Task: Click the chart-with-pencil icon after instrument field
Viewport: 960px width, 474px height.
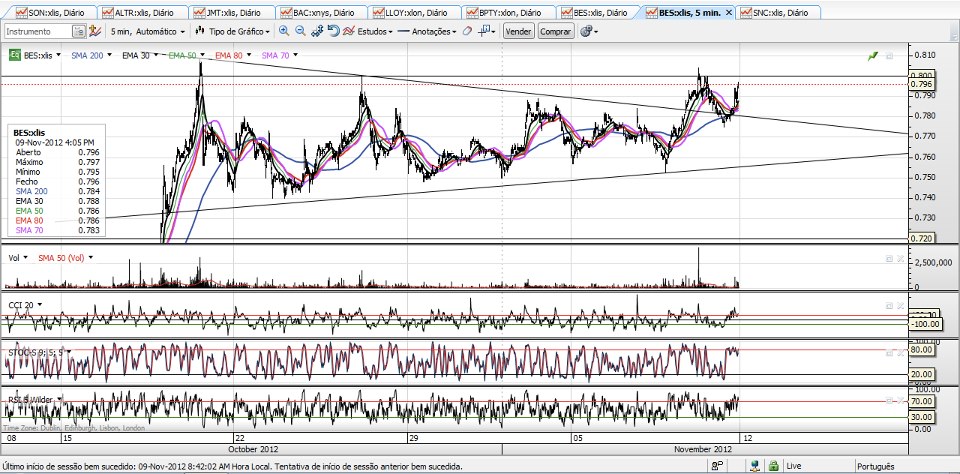Action: (x=95, y=31)
